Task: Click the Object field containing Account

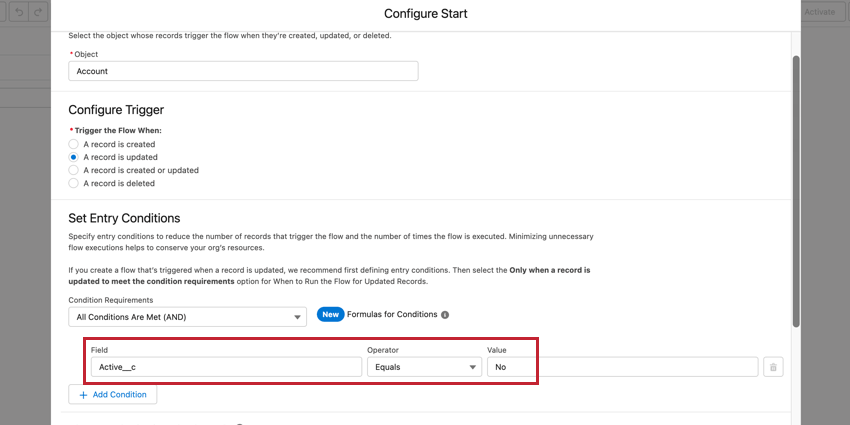Action: (243, 71)
